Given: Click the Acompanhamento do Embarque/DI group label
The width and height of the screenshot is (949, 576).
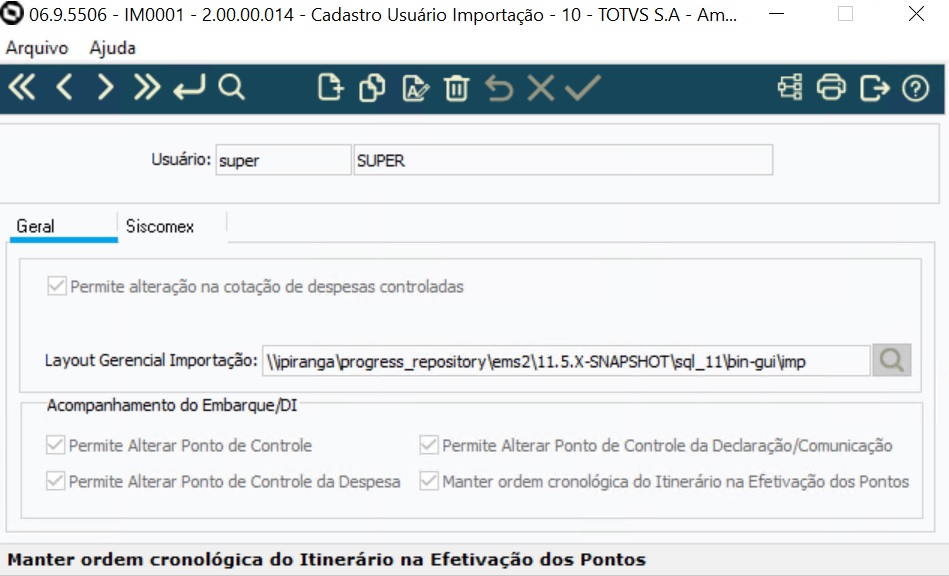Looking at the screenshot, I should click(x=172, y=405).
